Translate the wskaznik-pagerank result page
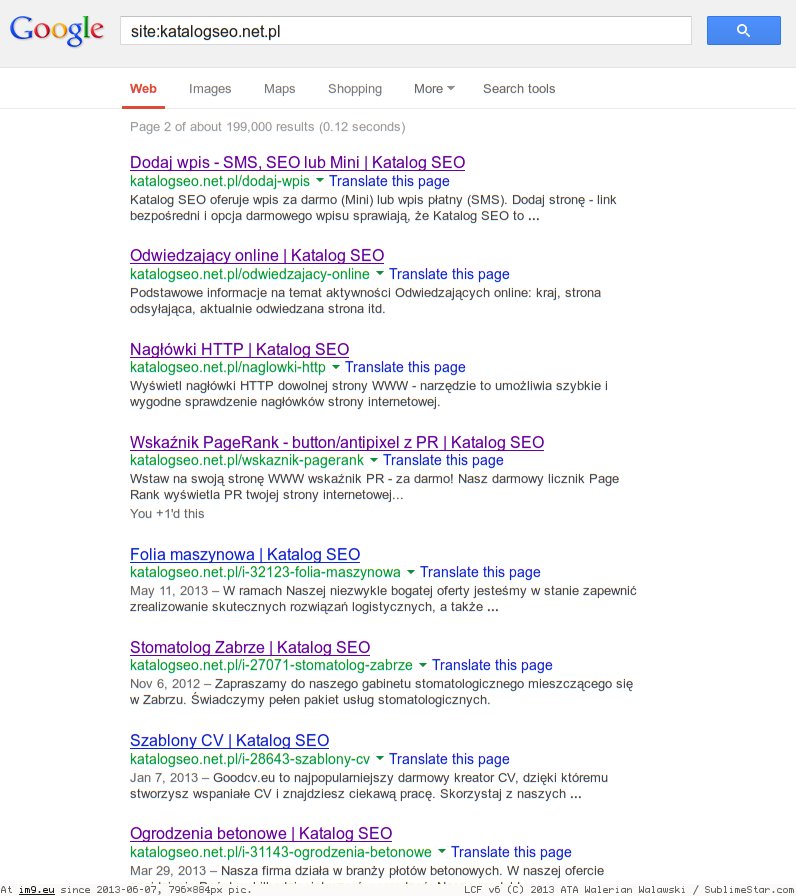Image resolution: width=796 pixels, height=896 pixels. 443,461
